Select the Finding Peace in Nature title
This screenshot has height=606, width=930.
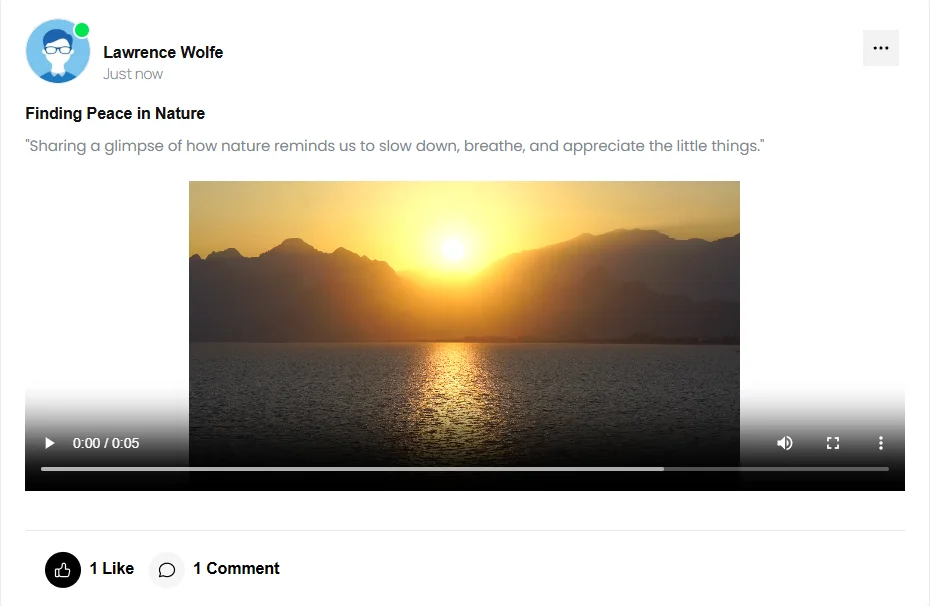tap(115, 113)
